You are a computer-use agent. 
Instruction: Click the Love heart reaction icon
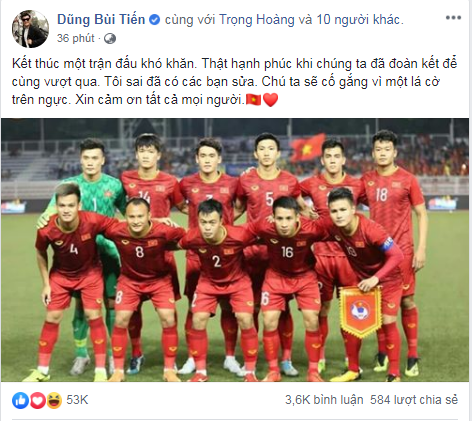coord(38,400)
